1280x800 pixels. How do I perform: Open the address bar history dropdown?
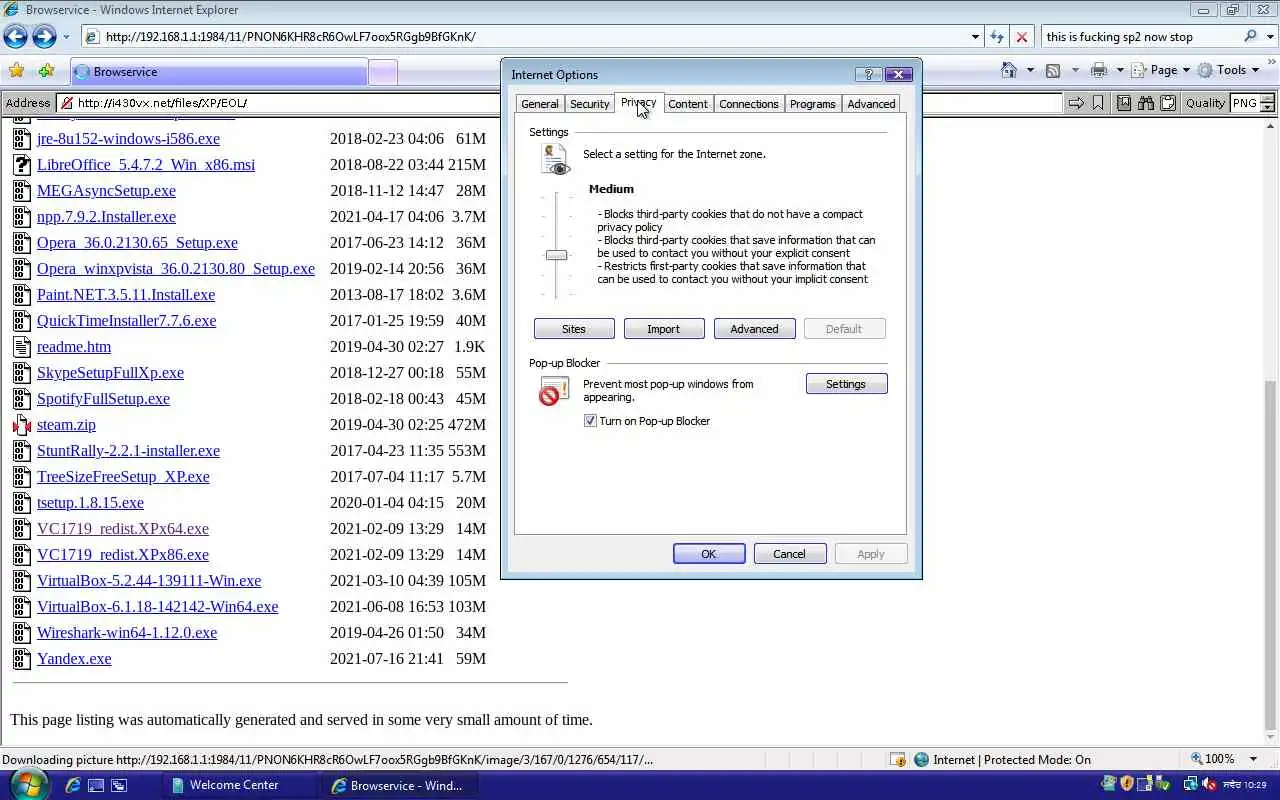tap(975, 37)
